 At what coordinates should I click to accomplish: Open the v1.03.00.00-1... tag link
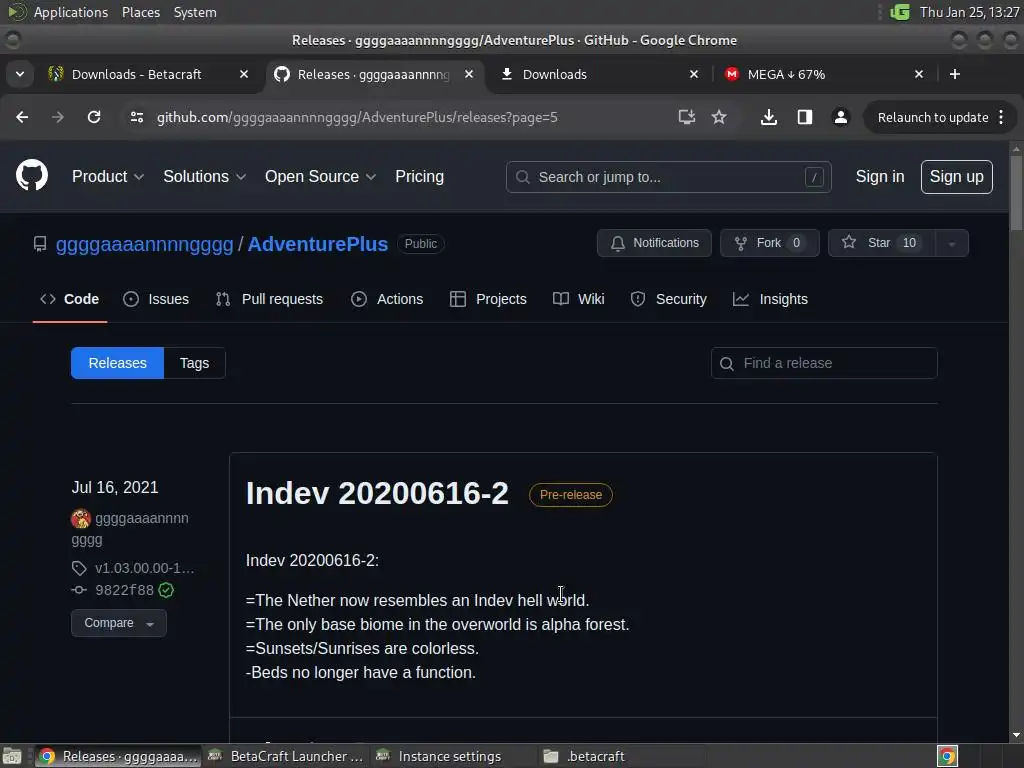(x=144, y=568)
